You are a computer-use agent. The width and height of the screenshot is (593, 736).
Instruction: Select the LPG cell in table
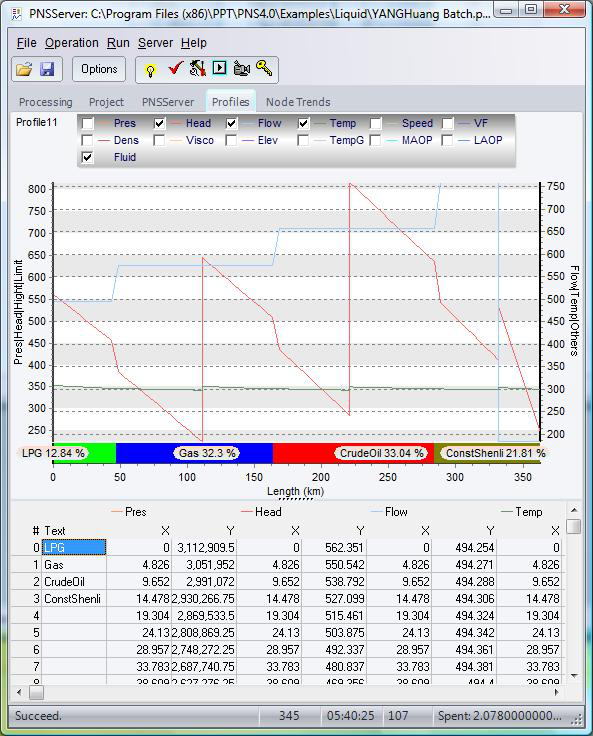(74, 548)
